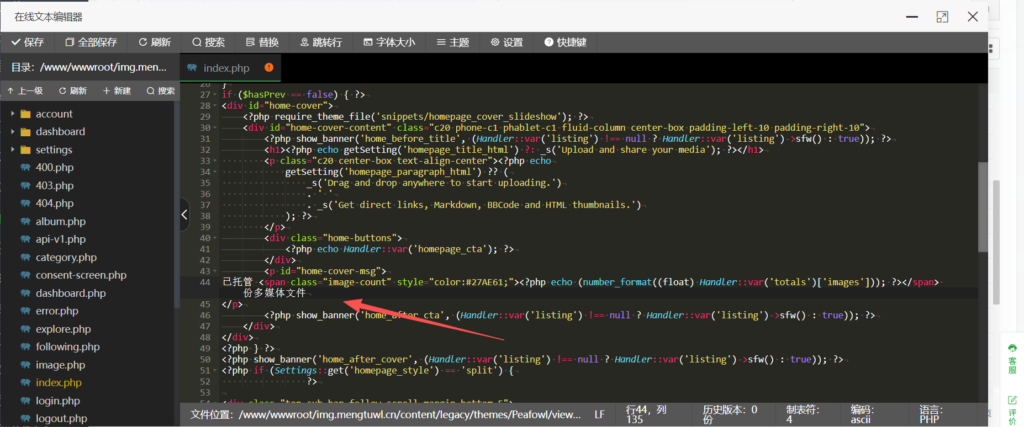The height and width of the screenshot is (427, 1024).
Task: Open the 主题 (Theme) menu
Action: [453, 42]
